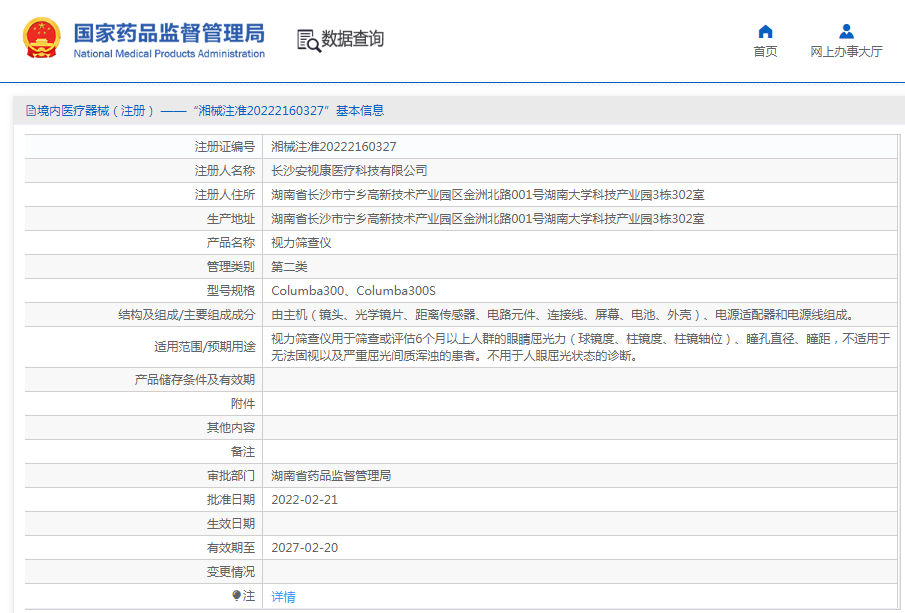Click the national emblem logo

click(x=42, y=39)
